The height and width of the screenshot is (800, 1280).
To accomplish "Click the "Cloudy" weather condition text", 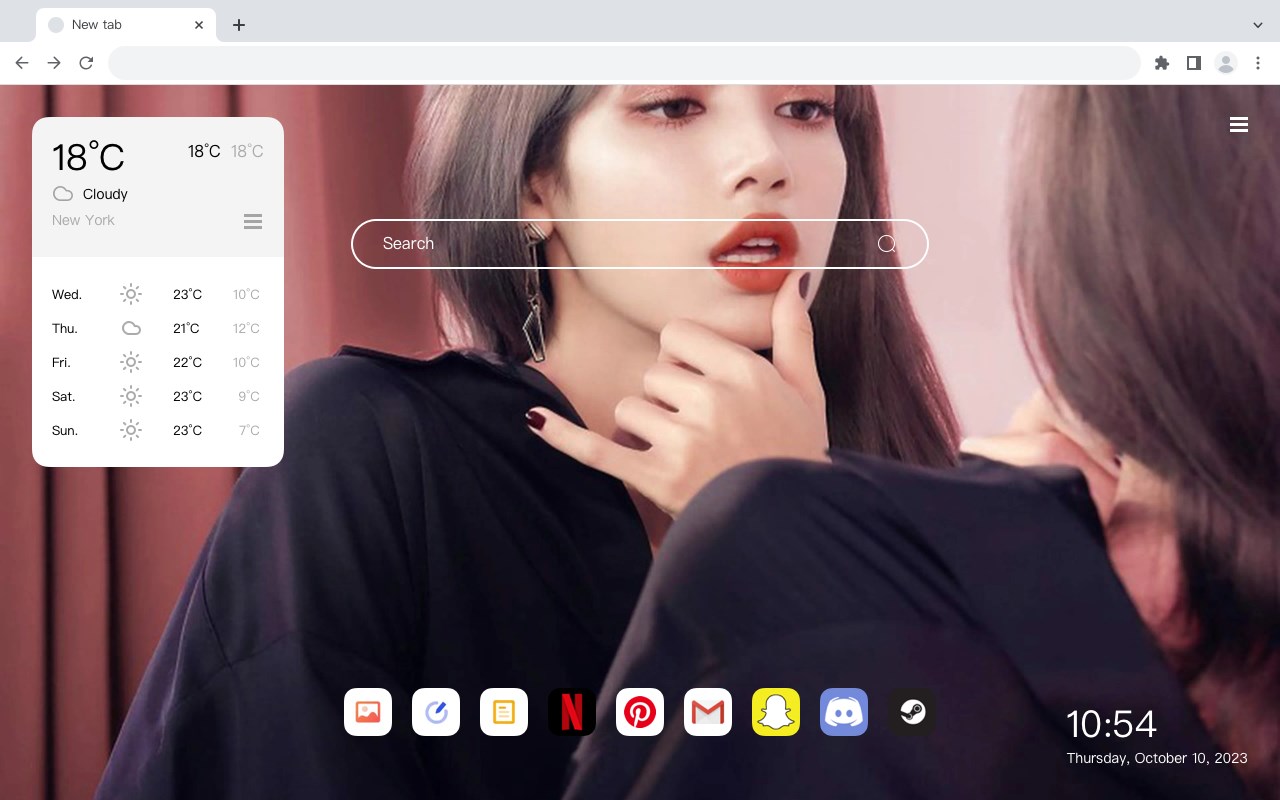I will 105,194.
